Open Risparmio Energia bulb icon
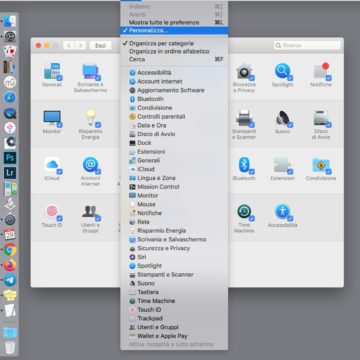This screenshot has height=360, width=360. tap(90, 118)
